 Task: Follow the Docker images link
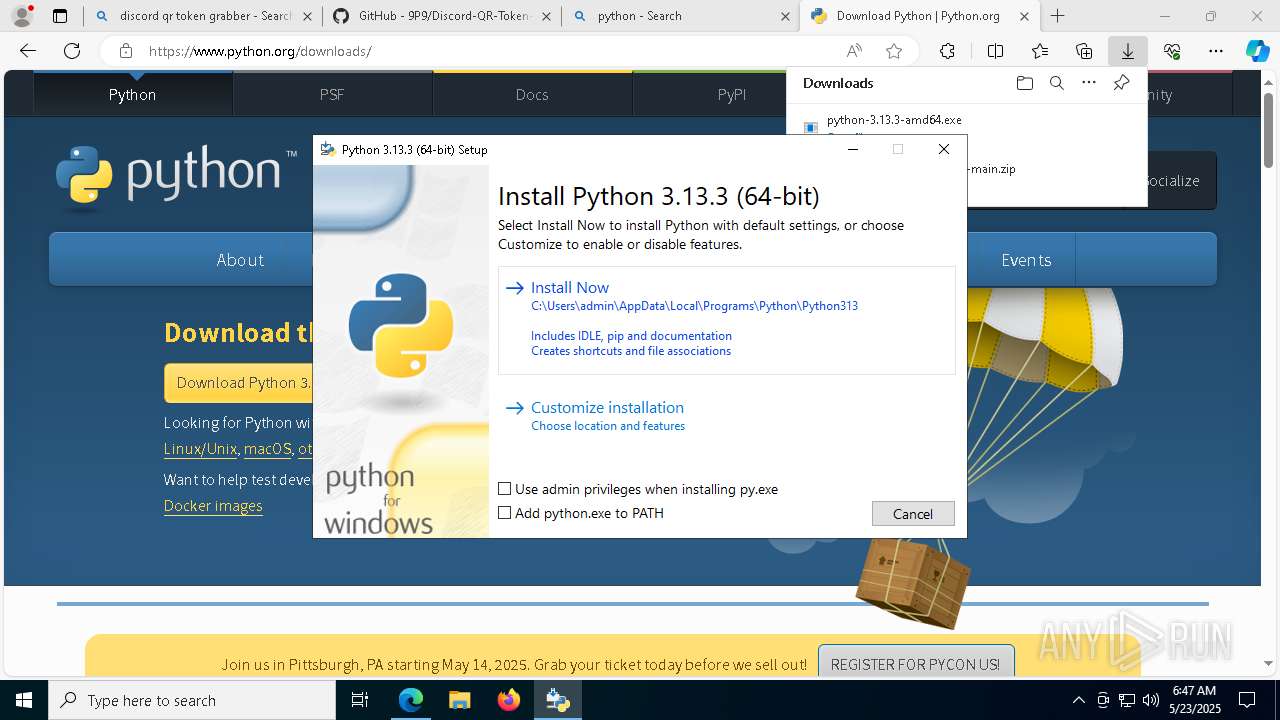tap(213, 505)
